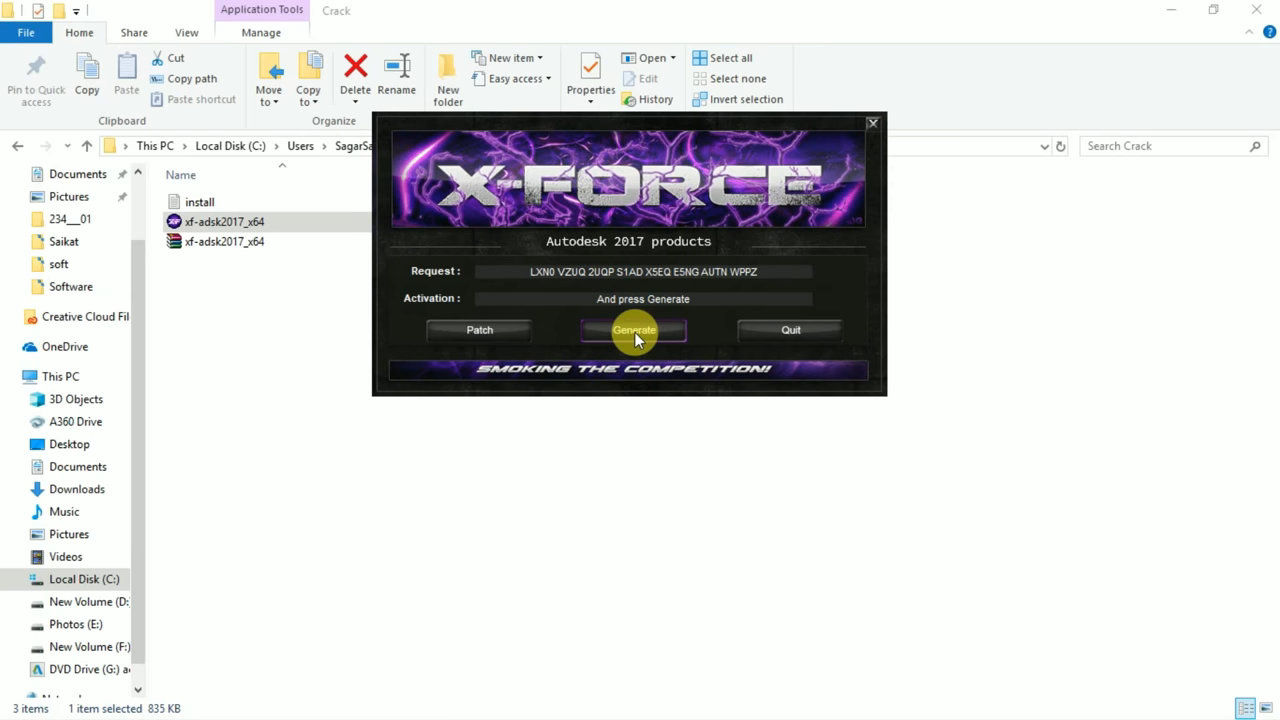Click Paste shortcut in ribbon
The width and height of the screenshot is (1280, 720).
[x=193, y=99]
